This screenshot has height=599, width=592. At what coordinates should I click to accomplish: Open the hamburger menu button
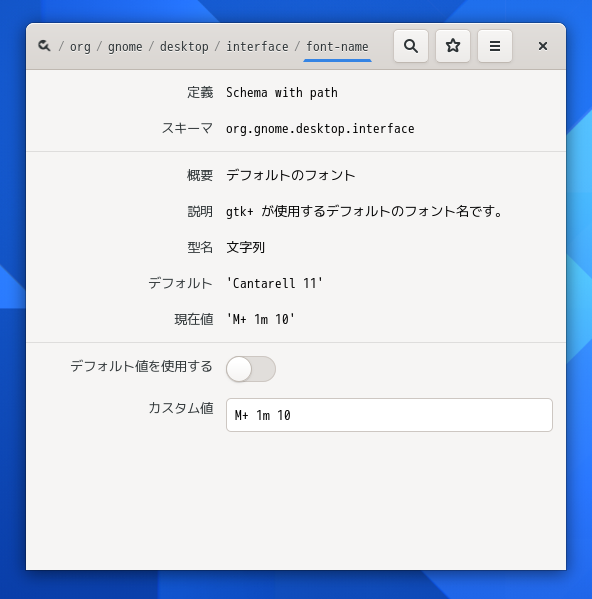(495, 46)
